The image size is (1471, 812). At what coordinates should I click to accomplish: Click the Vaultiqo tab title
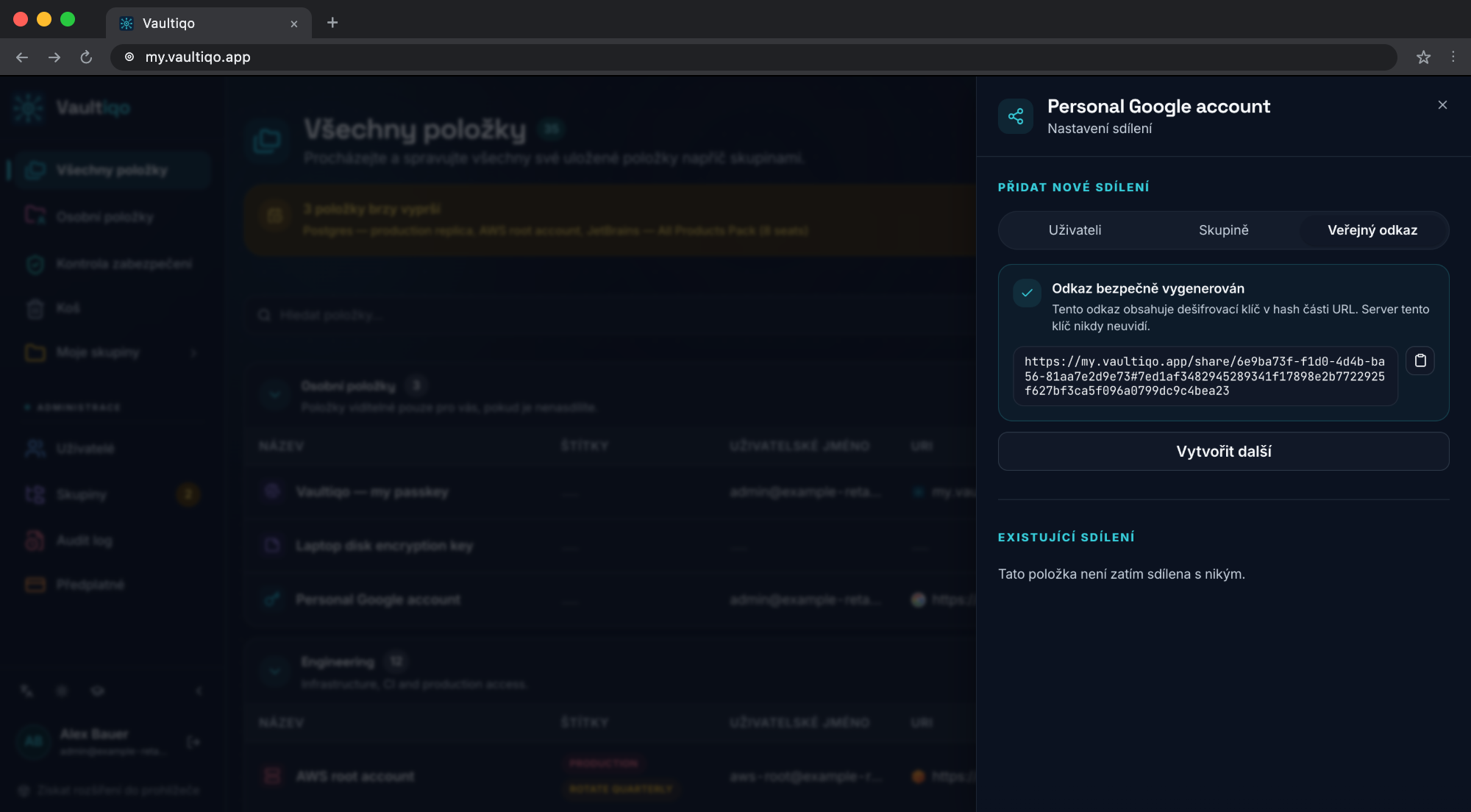(x=168, y=24)
